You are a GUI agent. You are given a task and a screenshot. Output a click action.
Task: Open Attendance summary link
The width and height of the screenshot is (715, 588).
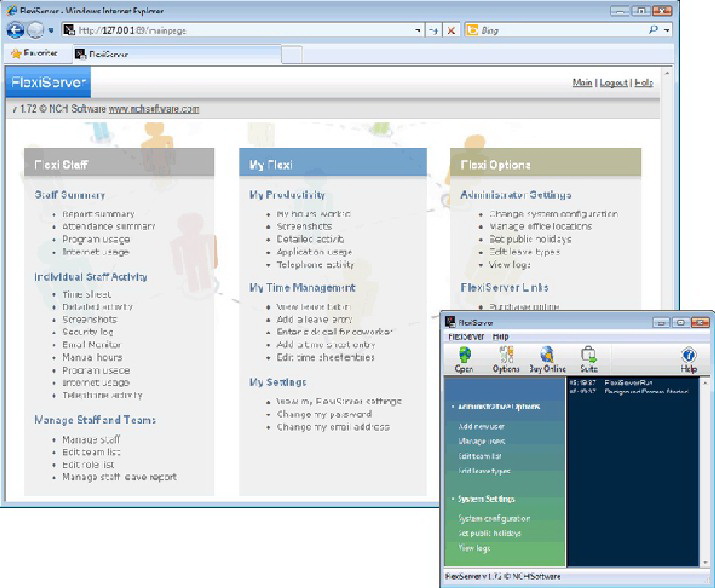point(109,226)
